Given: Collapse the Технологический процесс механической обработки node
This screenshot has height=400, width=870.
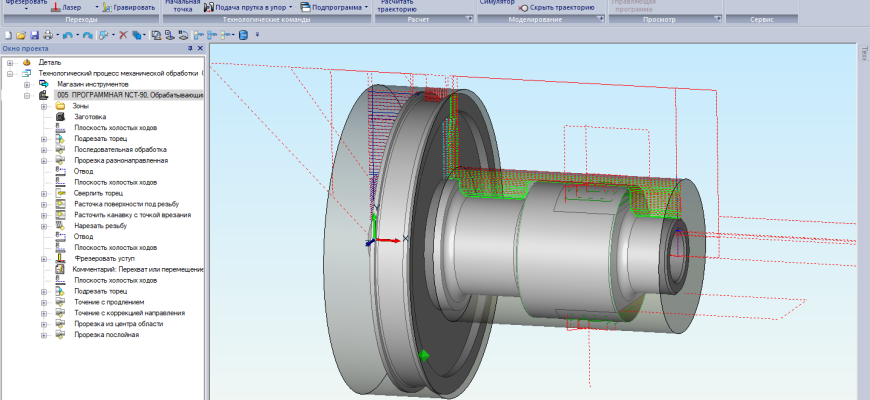Looking at the screenshot, I should point(10,73).
